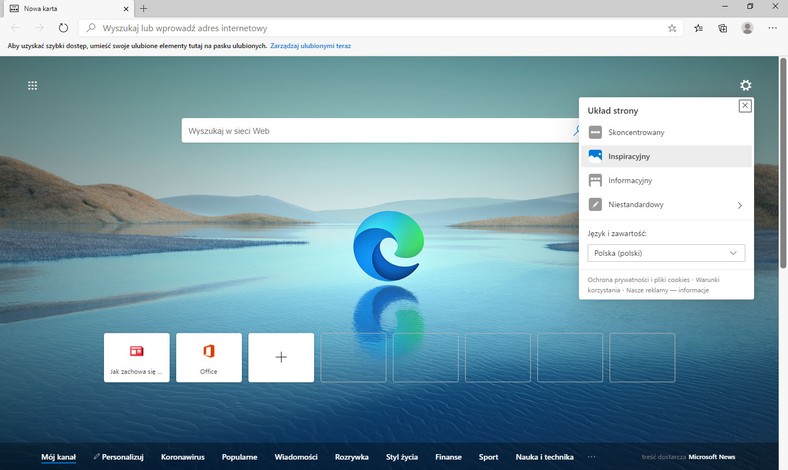788x470 pixels.
Task: Open the Microsoft News link
Action: coord(712,457)
